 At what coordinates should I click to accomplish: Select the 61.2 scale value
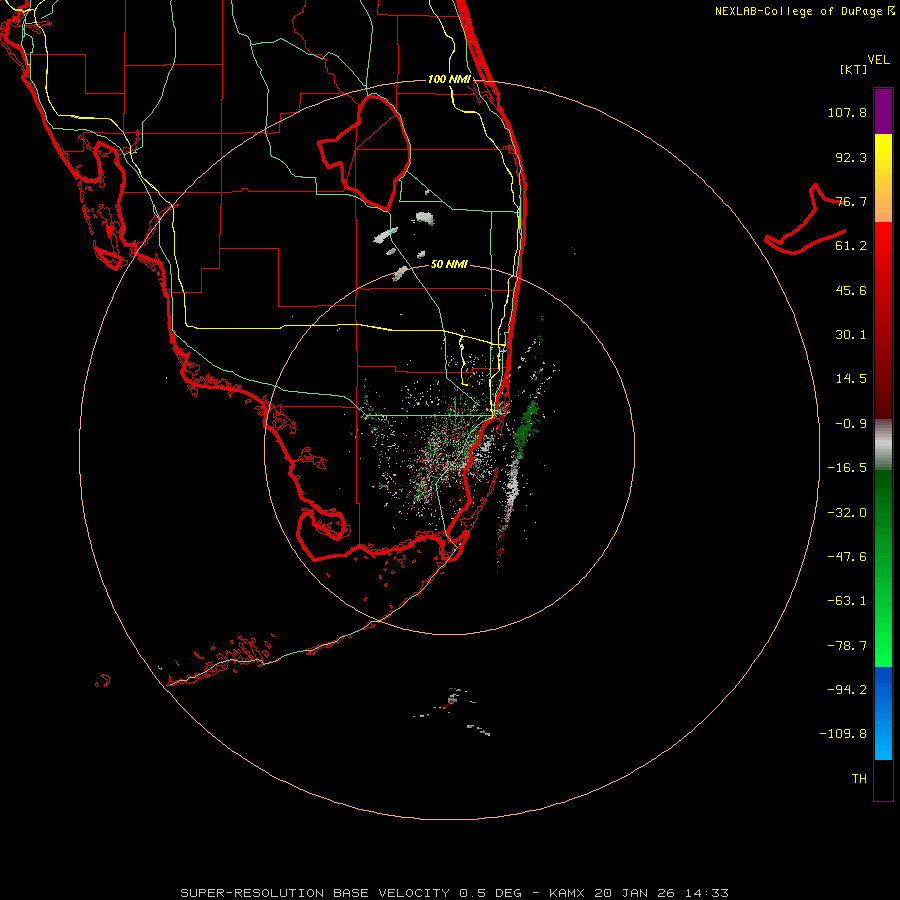point(851,246)
